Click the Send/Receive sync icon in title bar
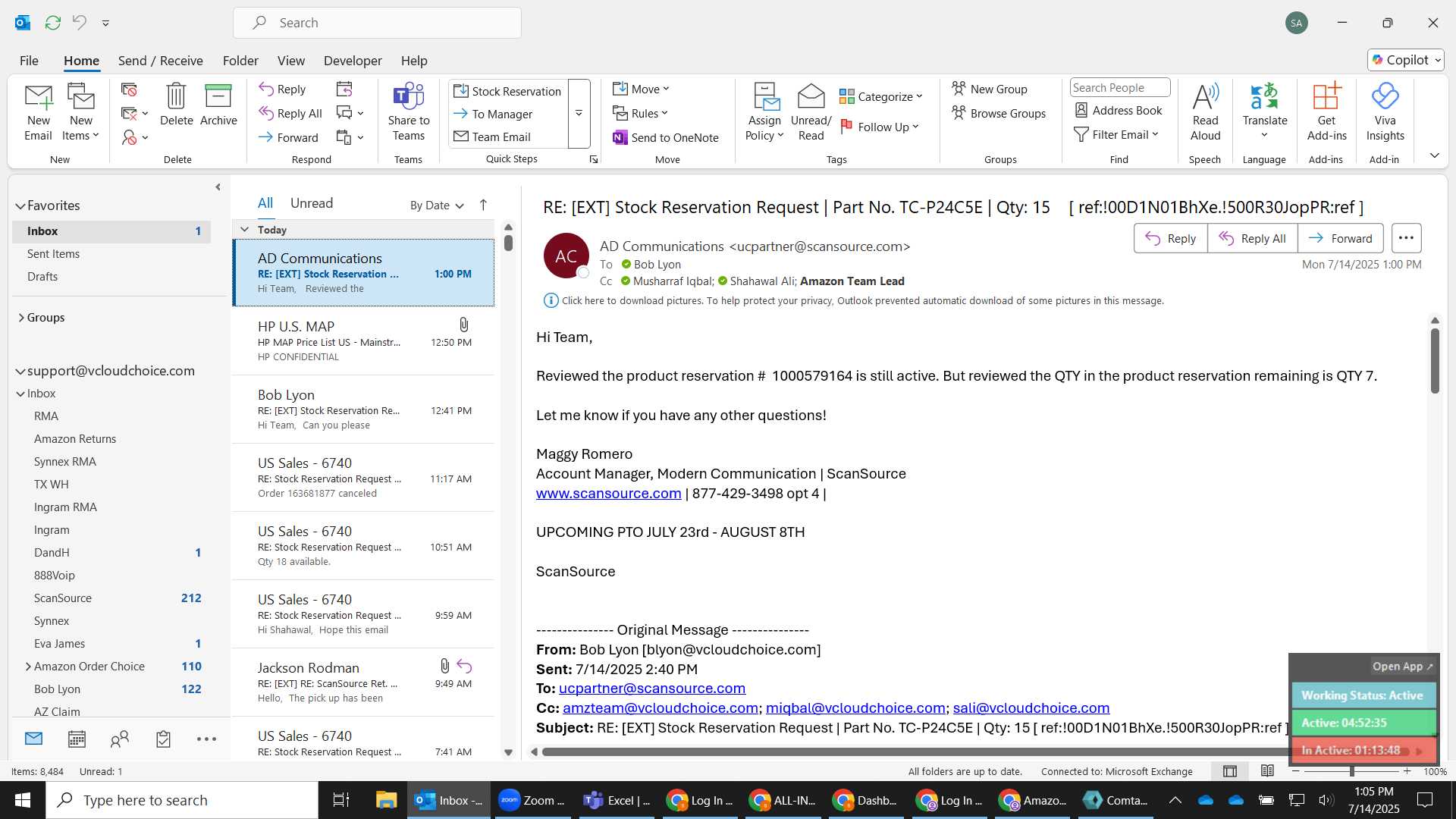 pos(52,23)
